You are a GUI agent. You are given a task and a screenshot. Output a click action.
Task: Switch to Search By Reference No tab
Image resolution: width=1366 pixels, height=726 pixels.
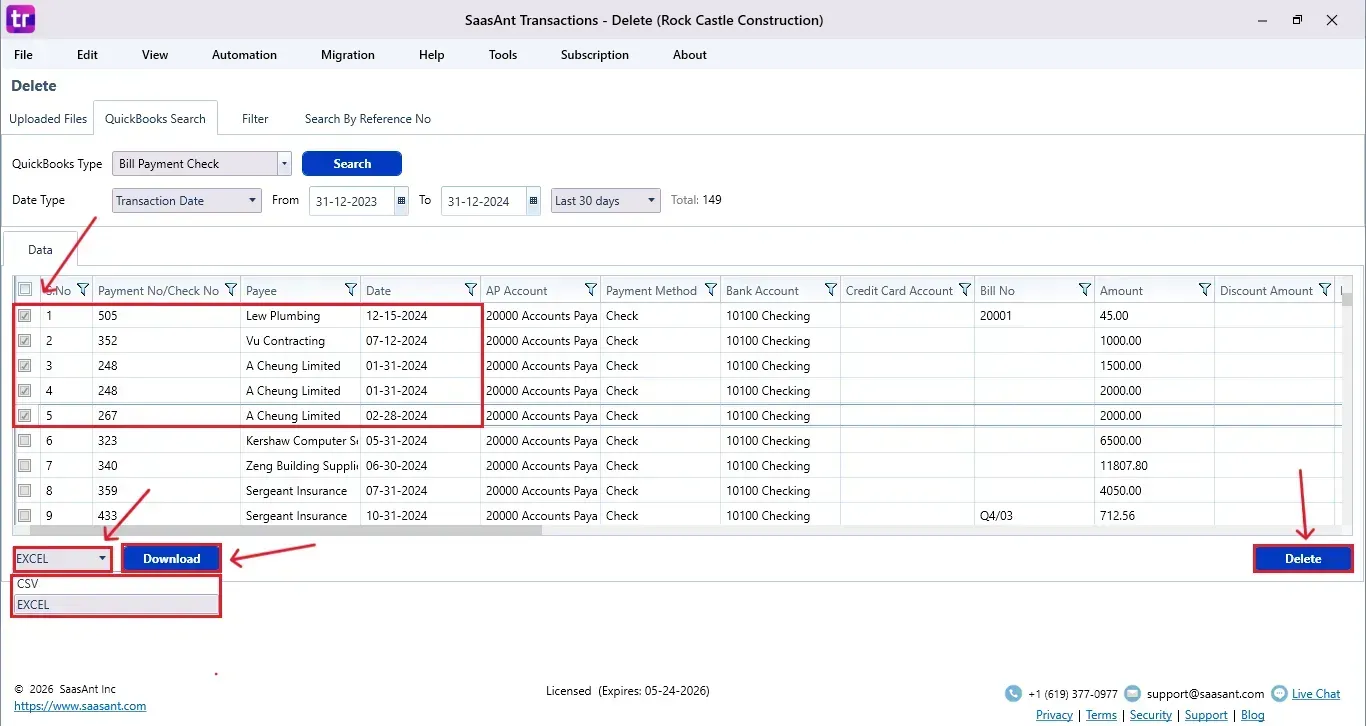pos(368,119)
